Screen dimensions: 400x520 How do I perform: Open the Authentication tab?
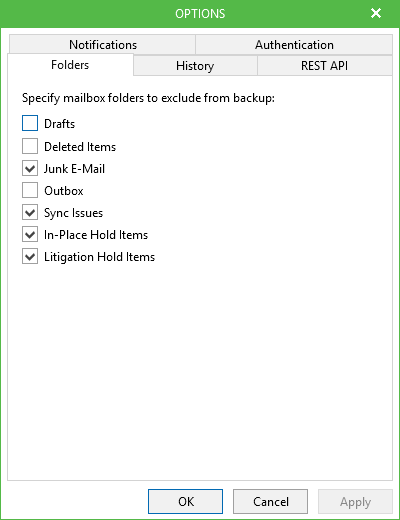pos(294,44)
